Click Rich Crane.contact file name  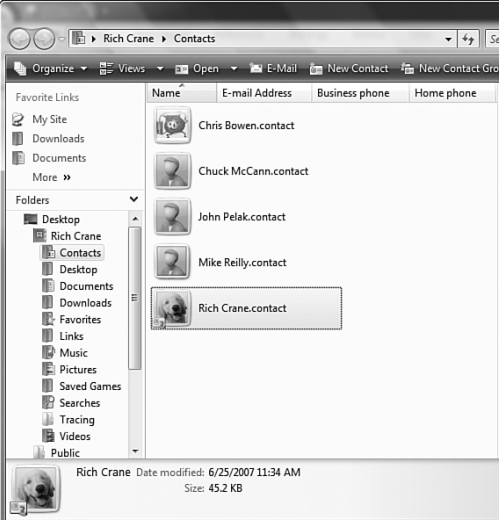tap(242, 308)
